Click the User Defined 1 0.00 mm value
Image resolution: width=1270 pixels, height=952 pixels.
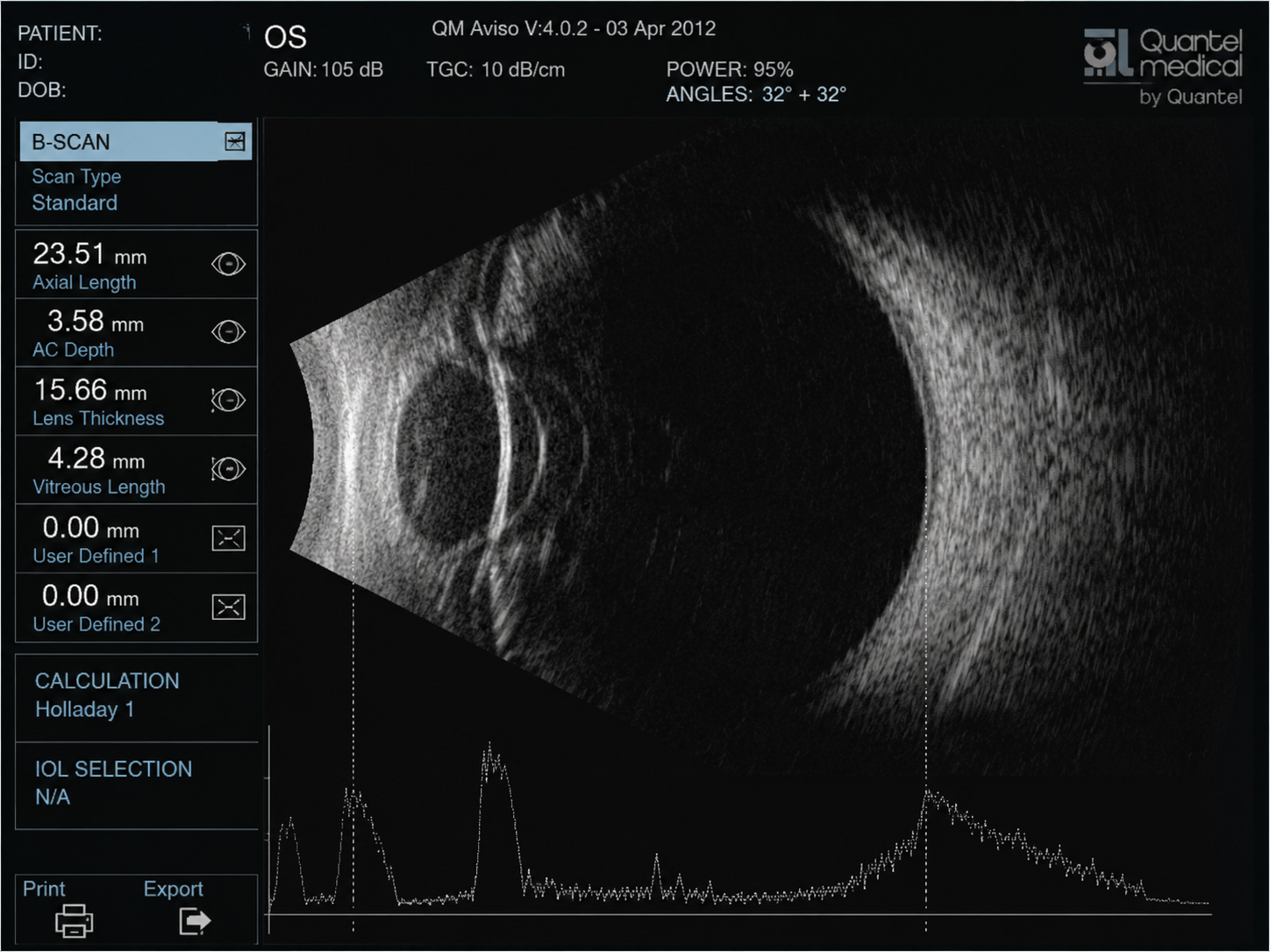(x=91, y=528)
